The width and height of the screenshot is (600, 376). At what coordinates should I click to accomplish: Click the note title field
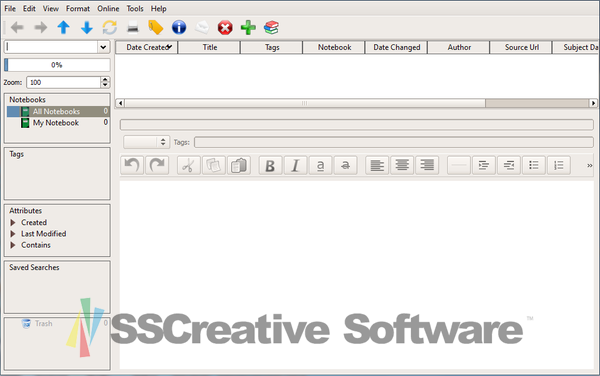point(357,124)
